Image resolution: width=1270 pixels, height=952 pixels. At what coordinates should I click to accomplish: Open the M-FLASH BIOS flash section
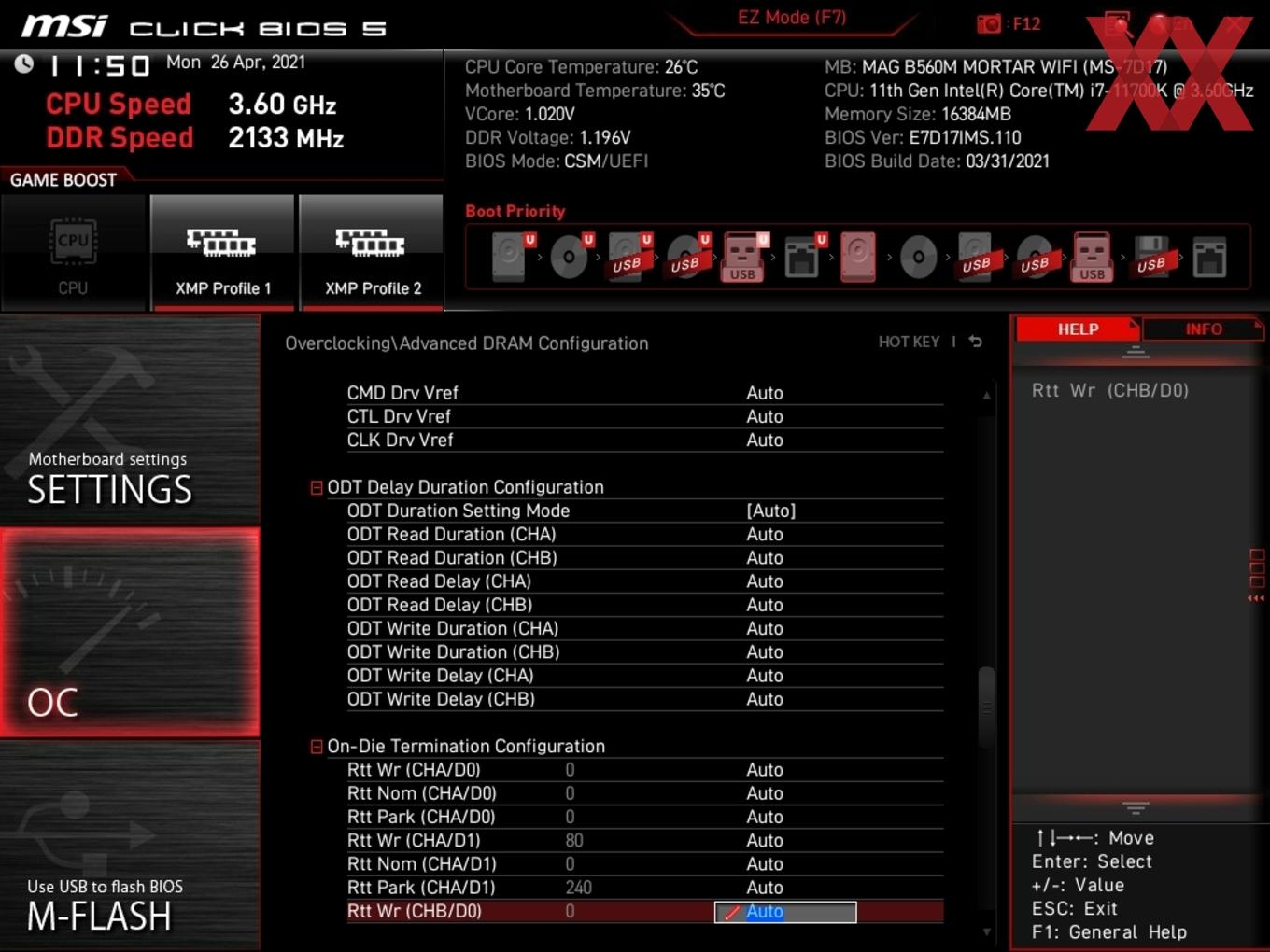[x=130, y=846]
